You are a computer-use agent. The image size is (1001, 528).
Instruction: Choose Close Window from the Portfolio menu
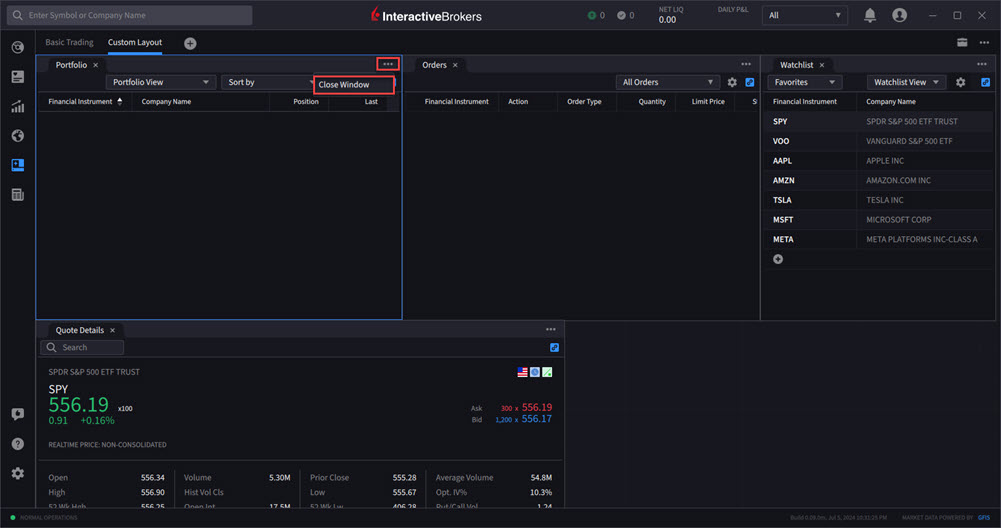coord(354,84)
